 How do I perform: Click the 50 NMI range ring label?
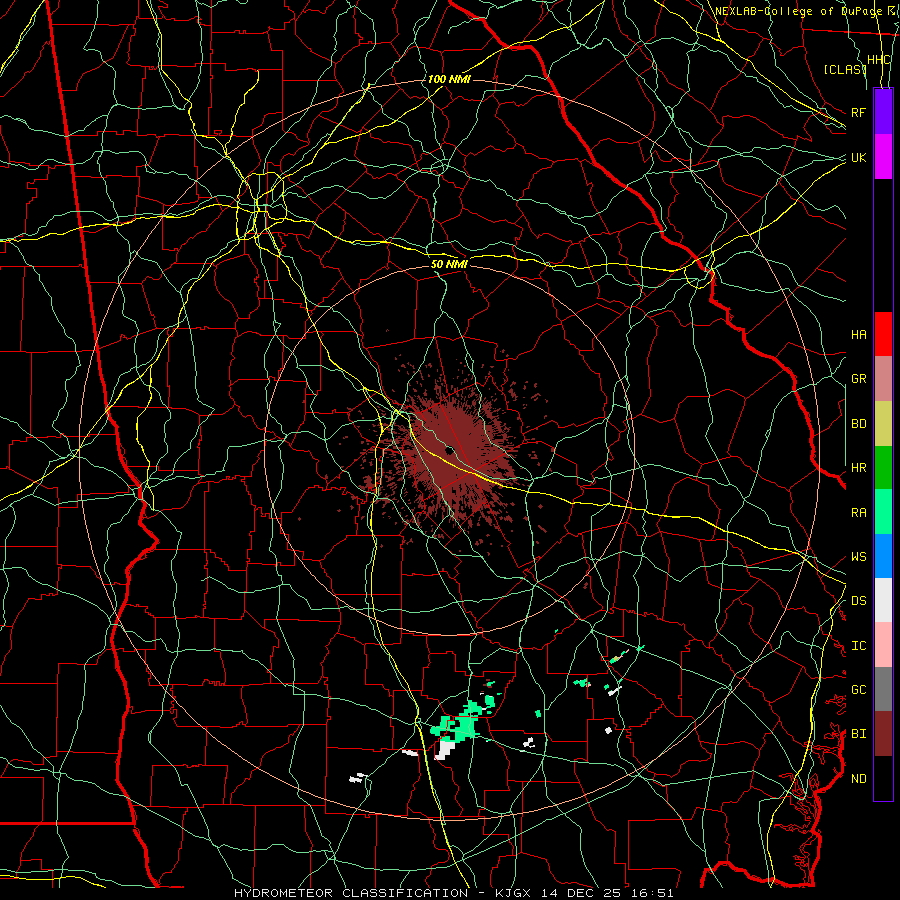tap(449, 264)
